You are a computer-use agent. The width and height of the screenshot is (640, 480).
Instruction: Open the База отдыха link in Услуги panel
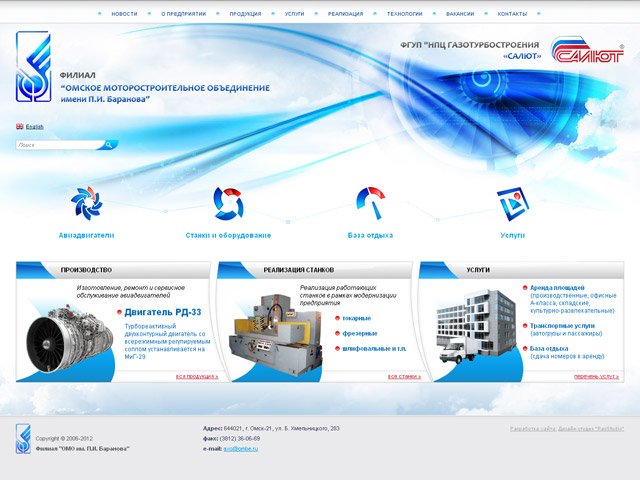click(x=549, y=349)
